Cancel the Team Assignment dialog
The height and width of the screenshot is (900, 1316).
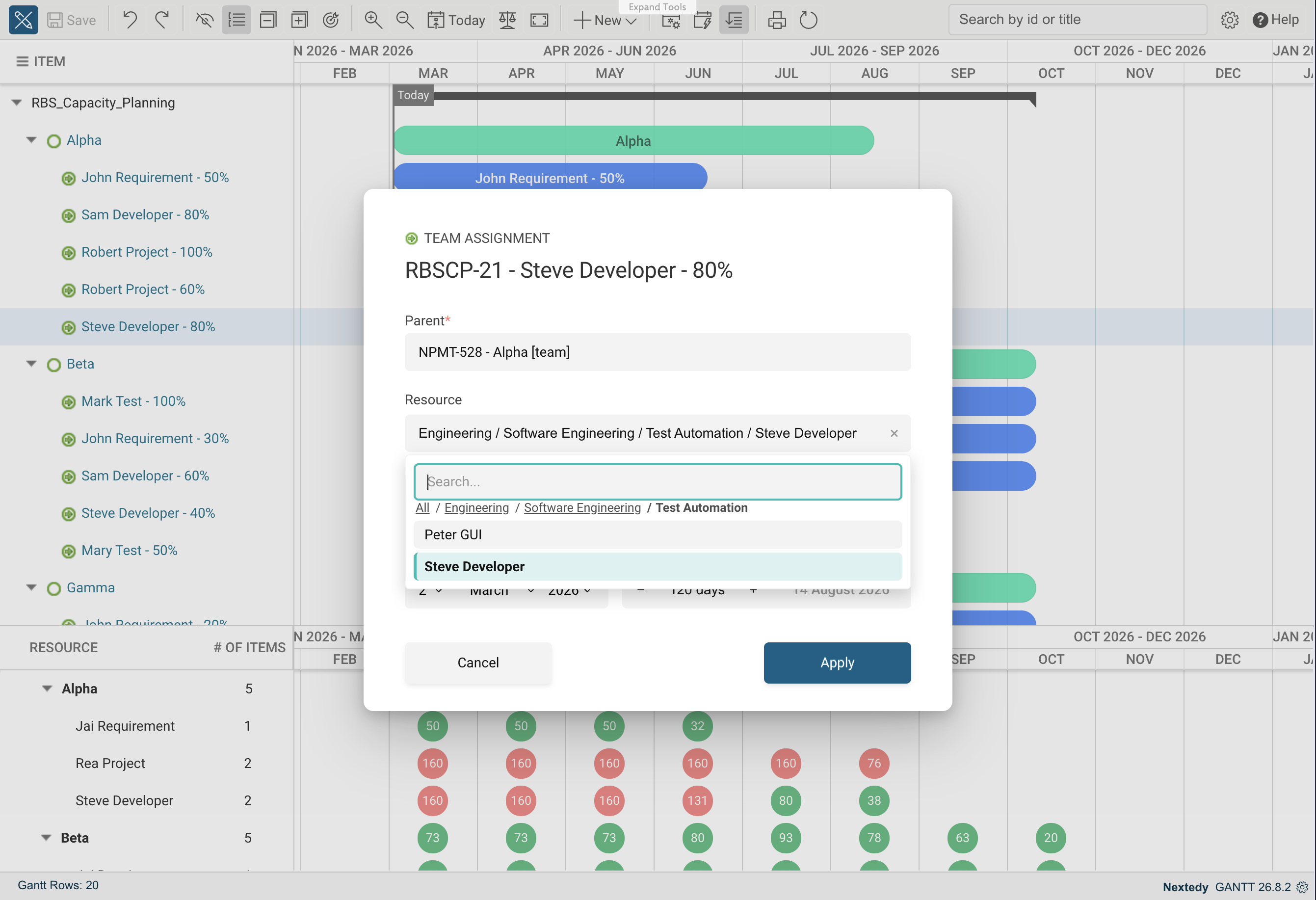[x=478, y=662]
